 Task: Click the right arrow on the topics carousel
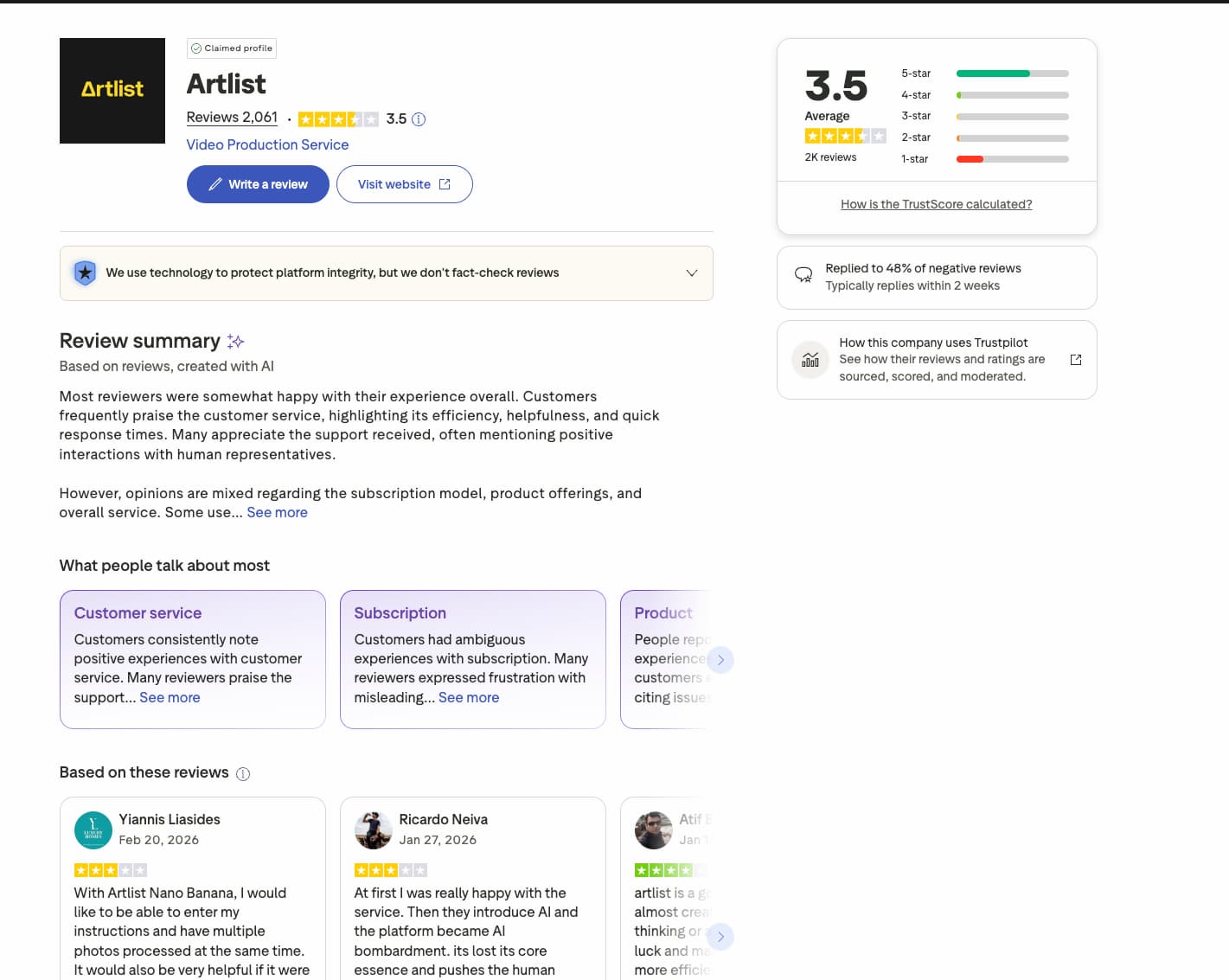tap(720, 659)
